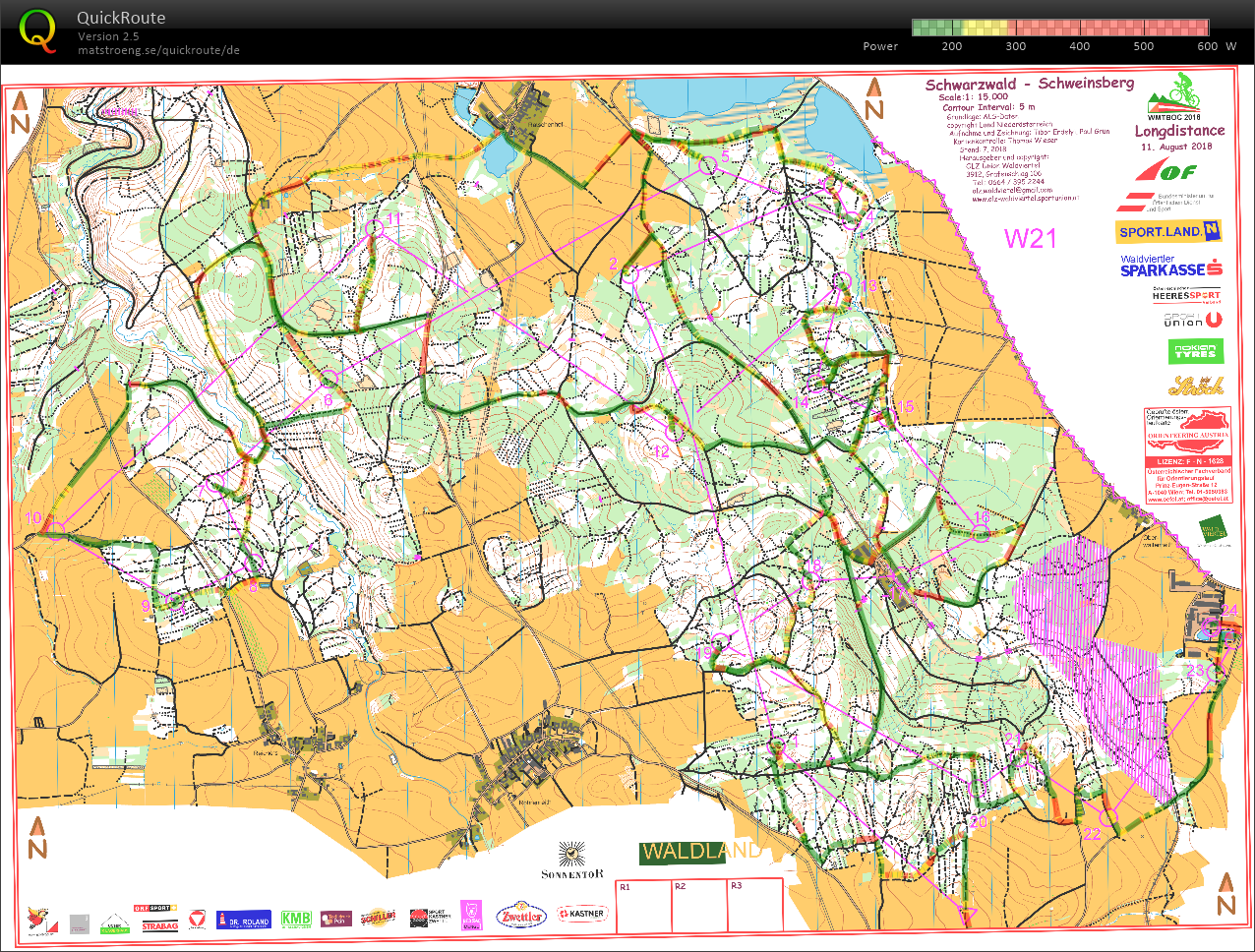Viewport: 1255px width, 952px height.
Task: Select the Sonnentor sun emblem
Action: coord(572,852)
